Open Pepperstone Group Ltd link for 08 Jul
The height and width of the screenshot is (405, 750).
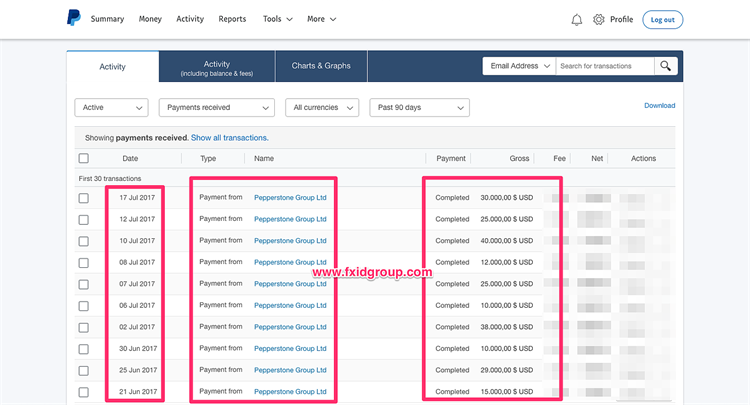(x=290, y=262)
